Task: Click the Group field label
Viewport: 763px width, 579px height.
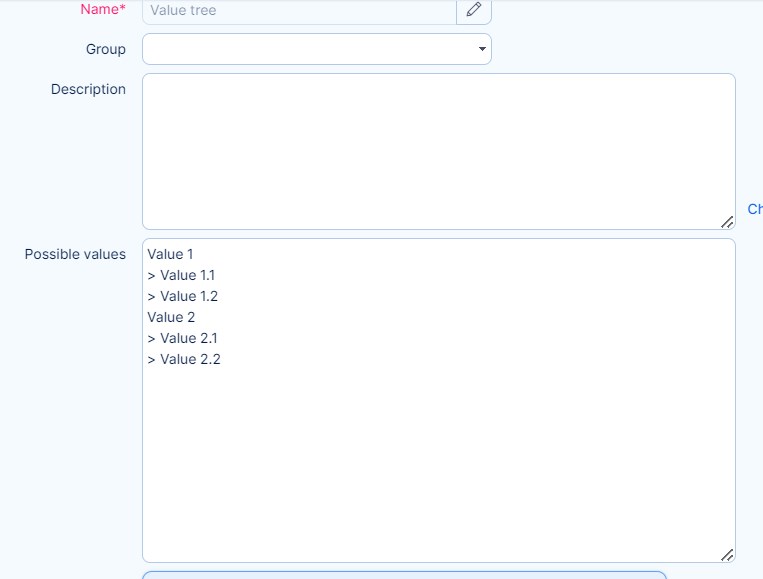Action: [106, 49]
